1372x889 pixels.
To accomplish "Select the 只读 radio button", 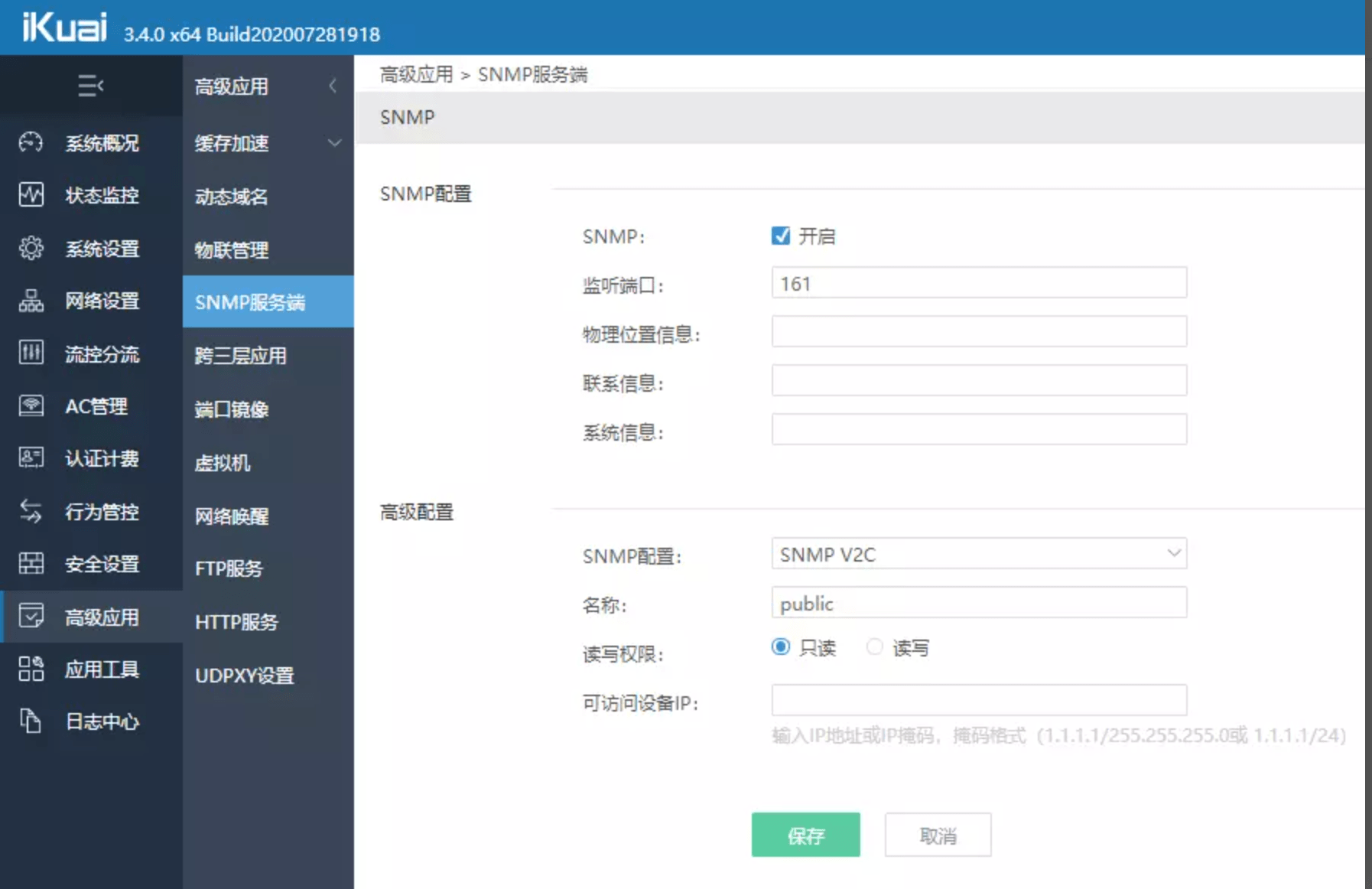I will pos(780,646).
